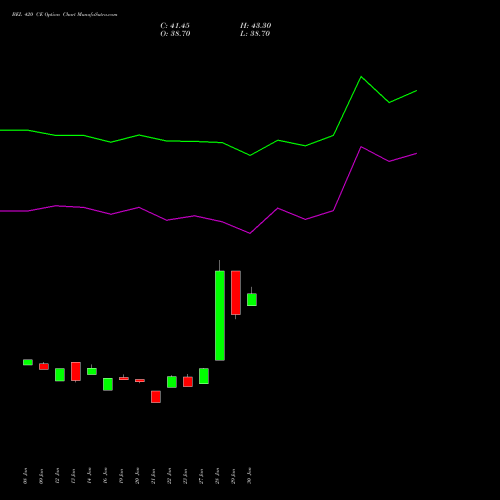
Task: Click the 21 Jan date label on axis
Action: 153,476
